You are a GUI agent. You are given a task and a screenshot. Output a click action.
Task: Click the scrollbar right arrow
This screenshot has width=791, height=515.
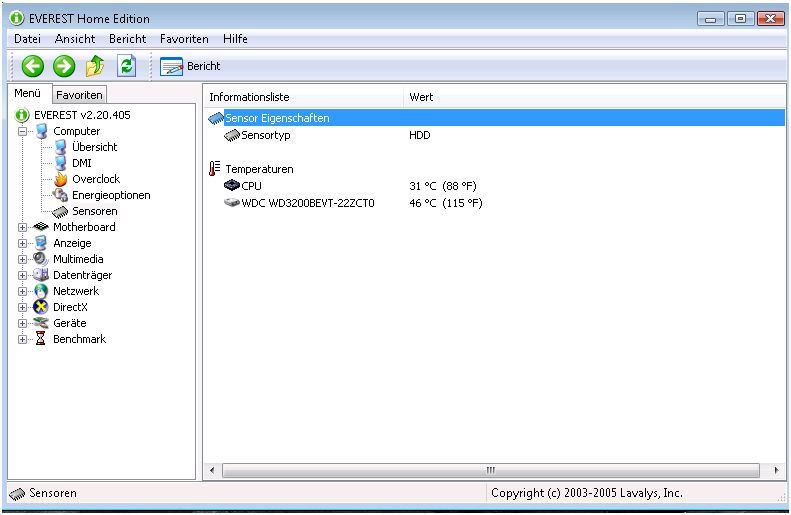click(x=776, y=470)
